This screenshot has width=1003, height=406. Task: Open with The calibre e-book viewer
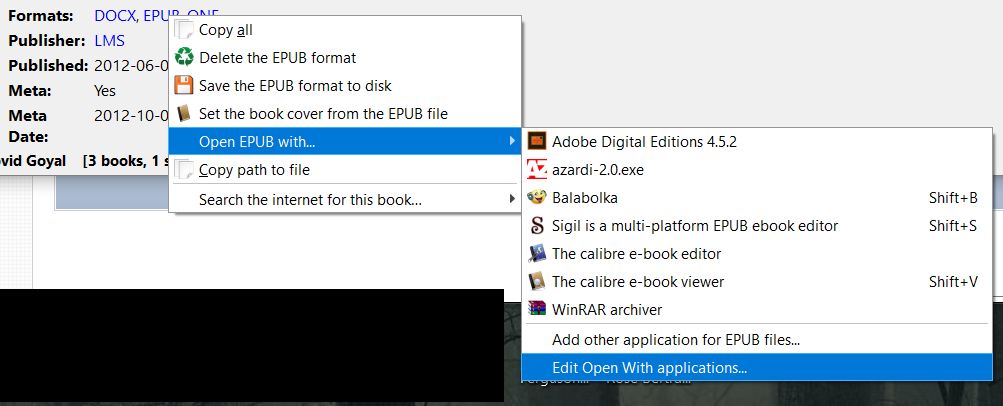pos(638,282)
